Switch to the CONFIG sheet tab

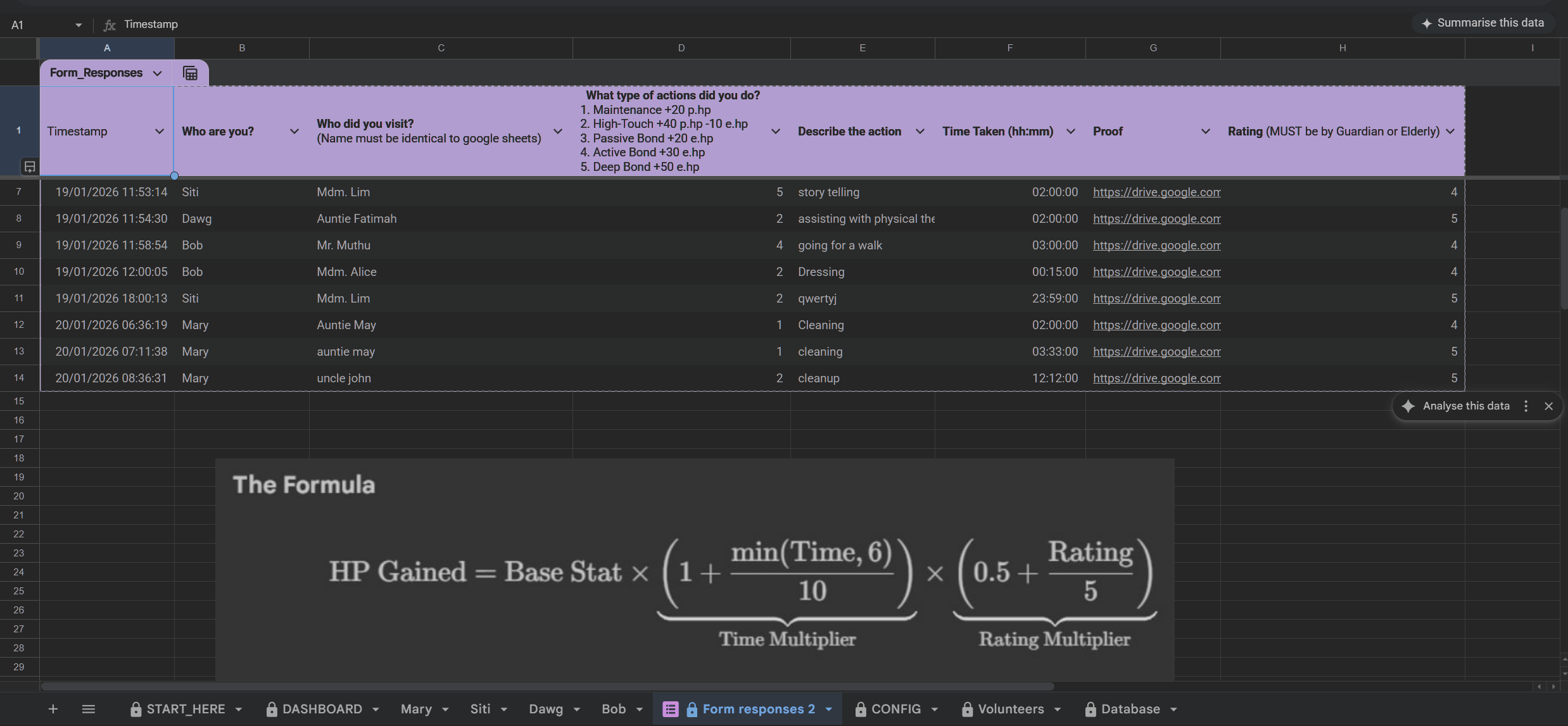click(895, 709)
